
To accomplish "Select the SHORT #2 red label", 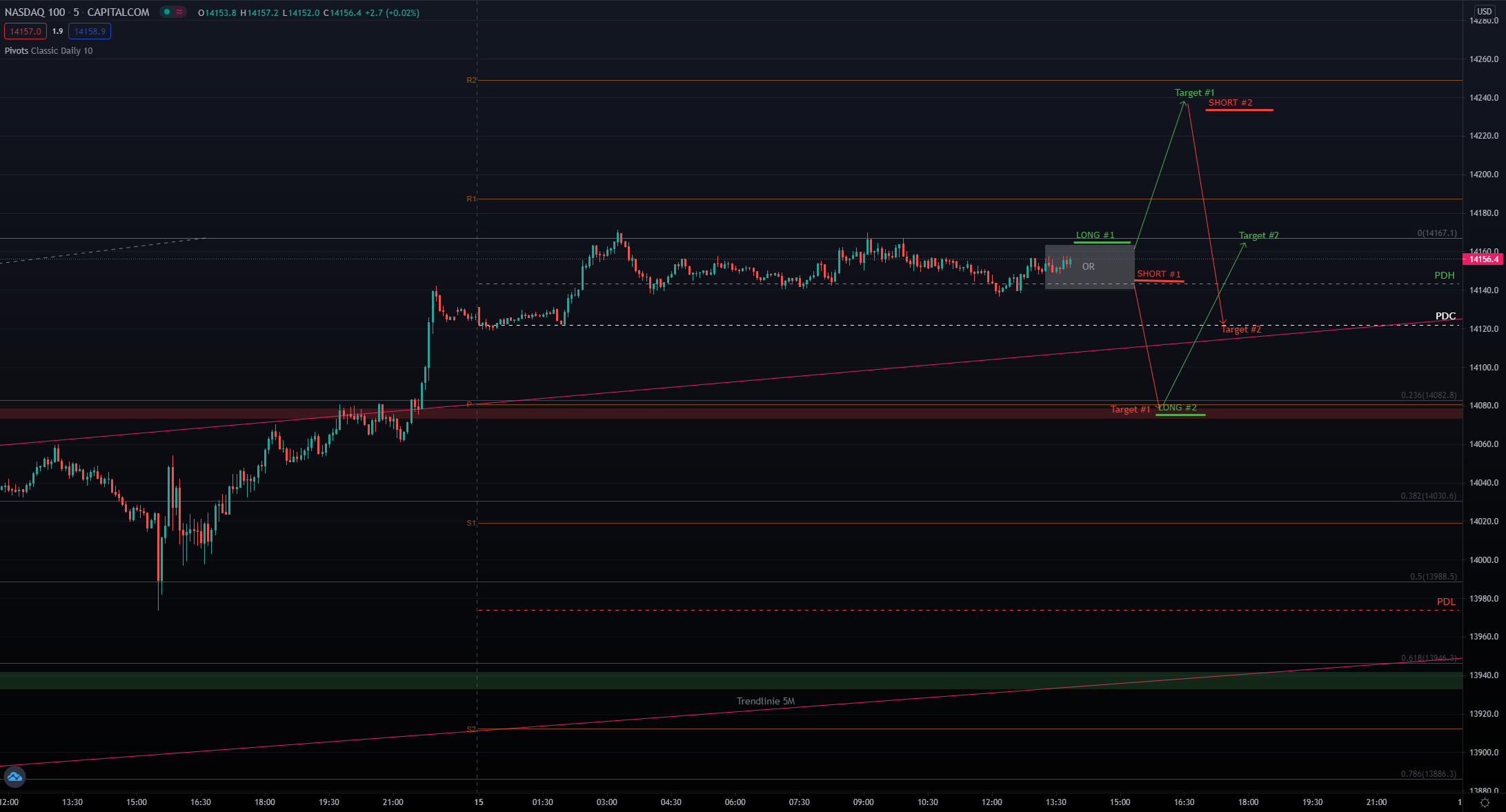I will (1230, 103).
